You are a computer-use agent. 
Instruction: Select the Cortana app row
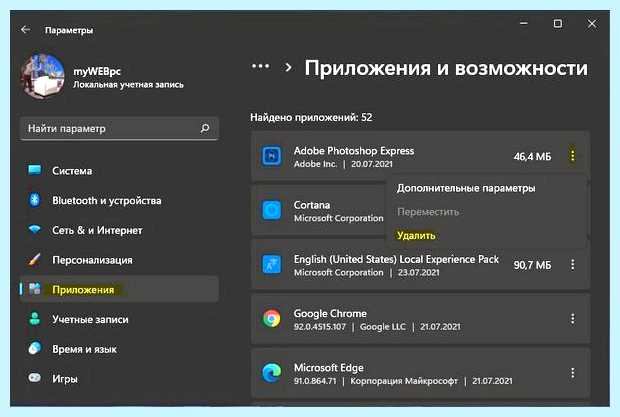(x=319, y=211)
